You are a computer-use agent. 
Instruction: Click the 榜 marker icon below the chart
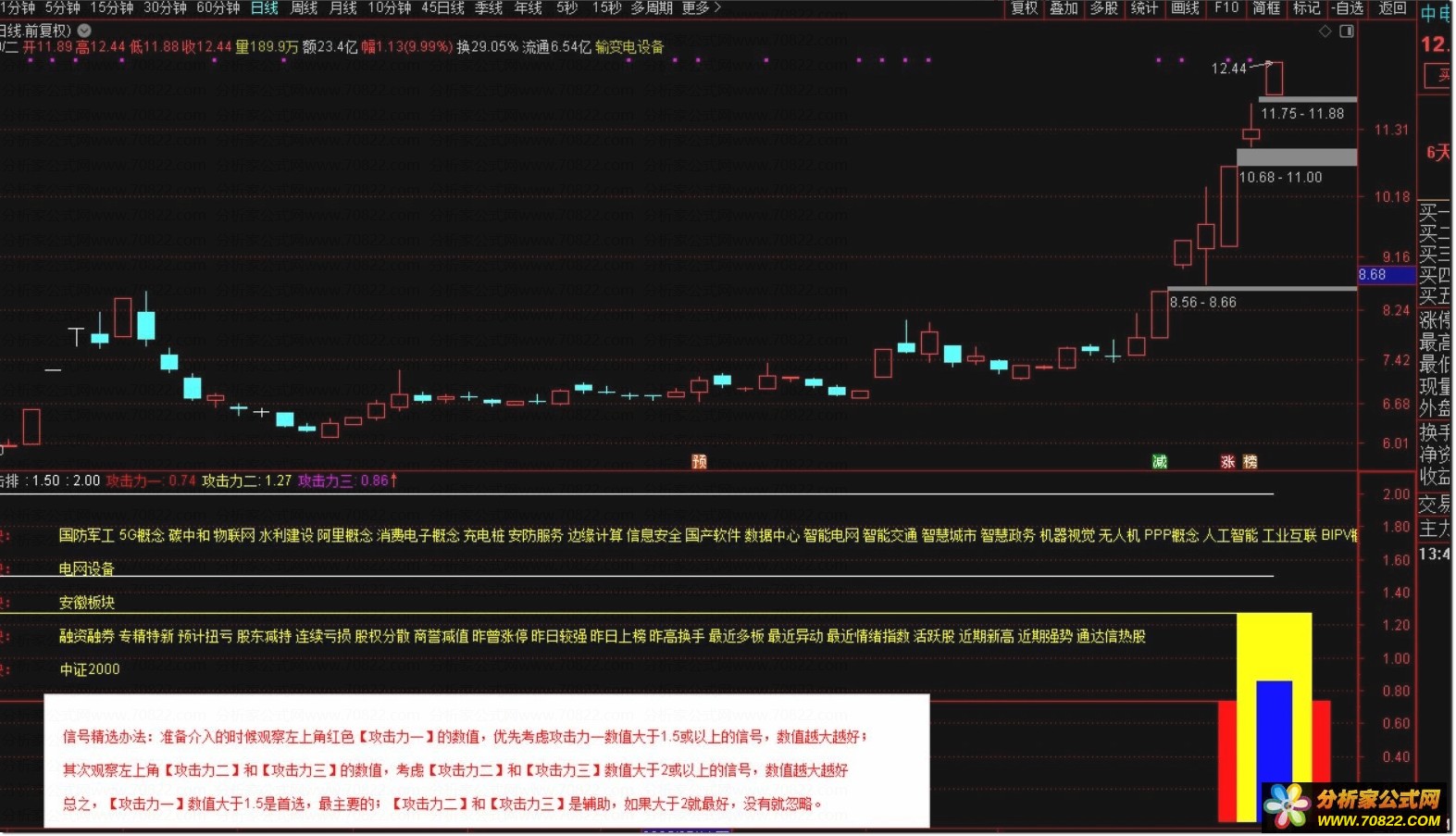click(1251, 461)
